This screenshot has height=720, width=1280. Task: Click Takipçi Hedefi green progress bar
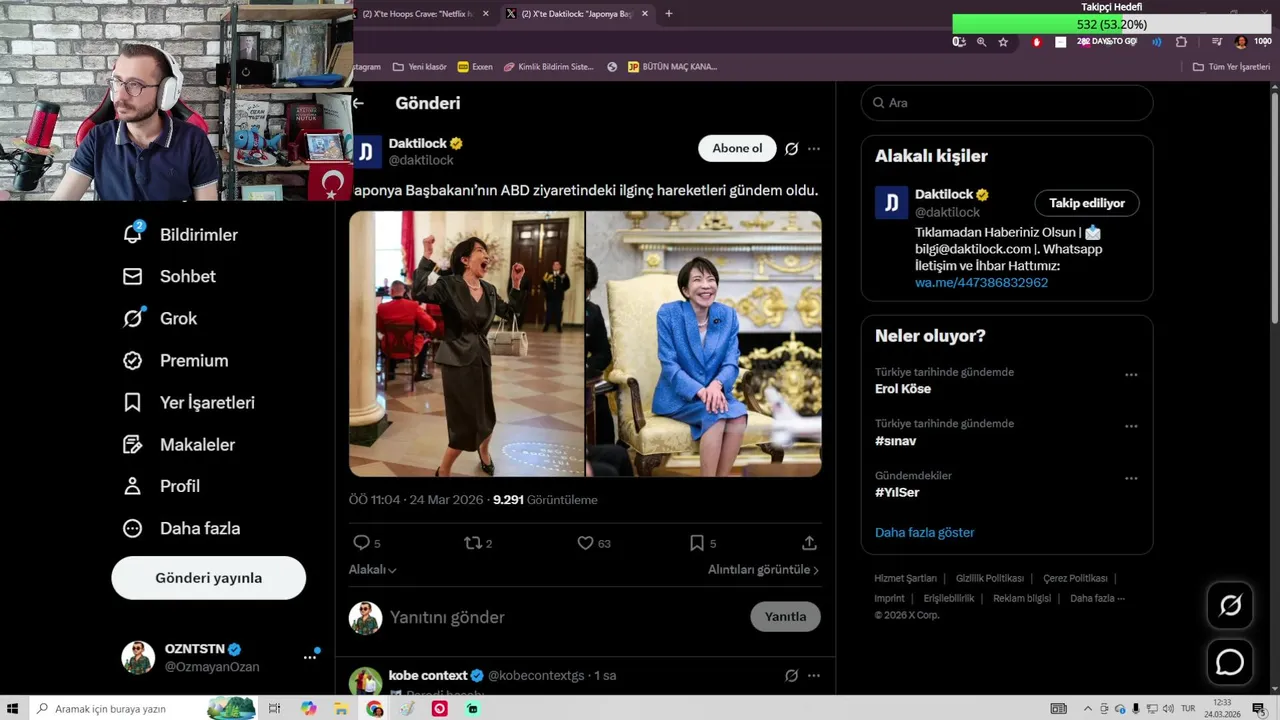click(x=1112, y=24)
